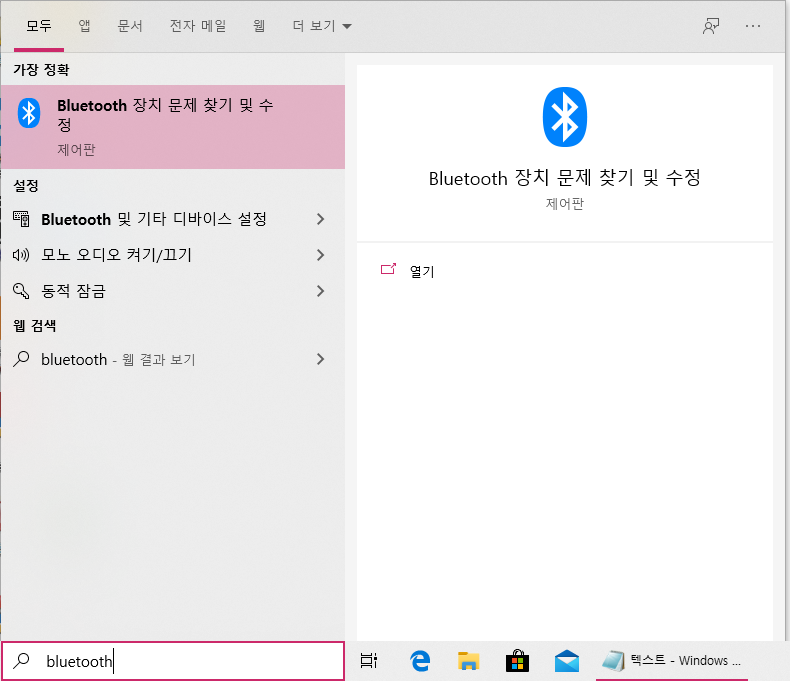
Task: Open Microsoft Store from the taskbar
Action: click(517, 660)
